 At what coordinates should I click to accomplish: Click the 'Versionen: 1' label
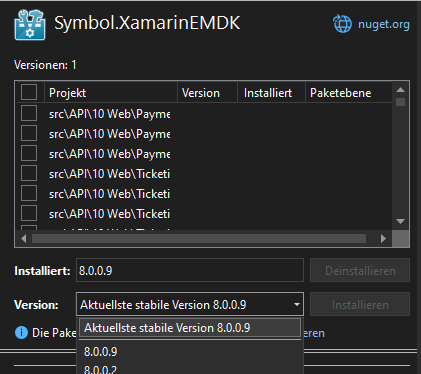pyautogui.click(x=45, y=65)
